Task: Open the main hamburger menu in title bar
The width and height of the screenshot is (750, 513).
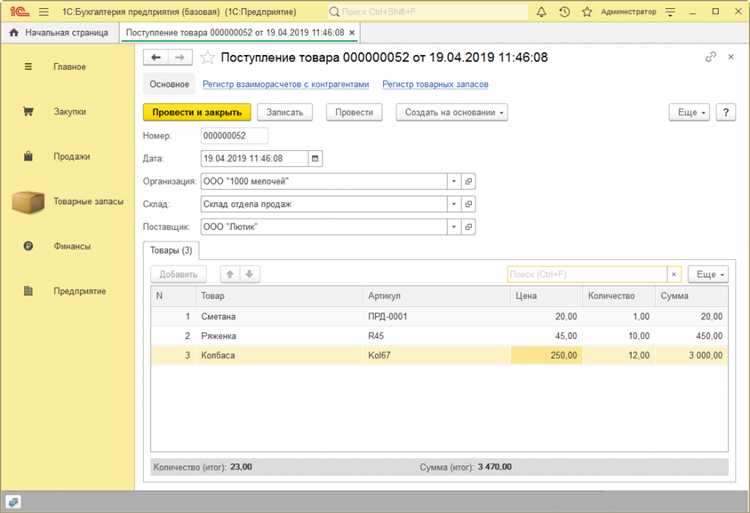Action: pyautogui.click(x=44, y=11)
